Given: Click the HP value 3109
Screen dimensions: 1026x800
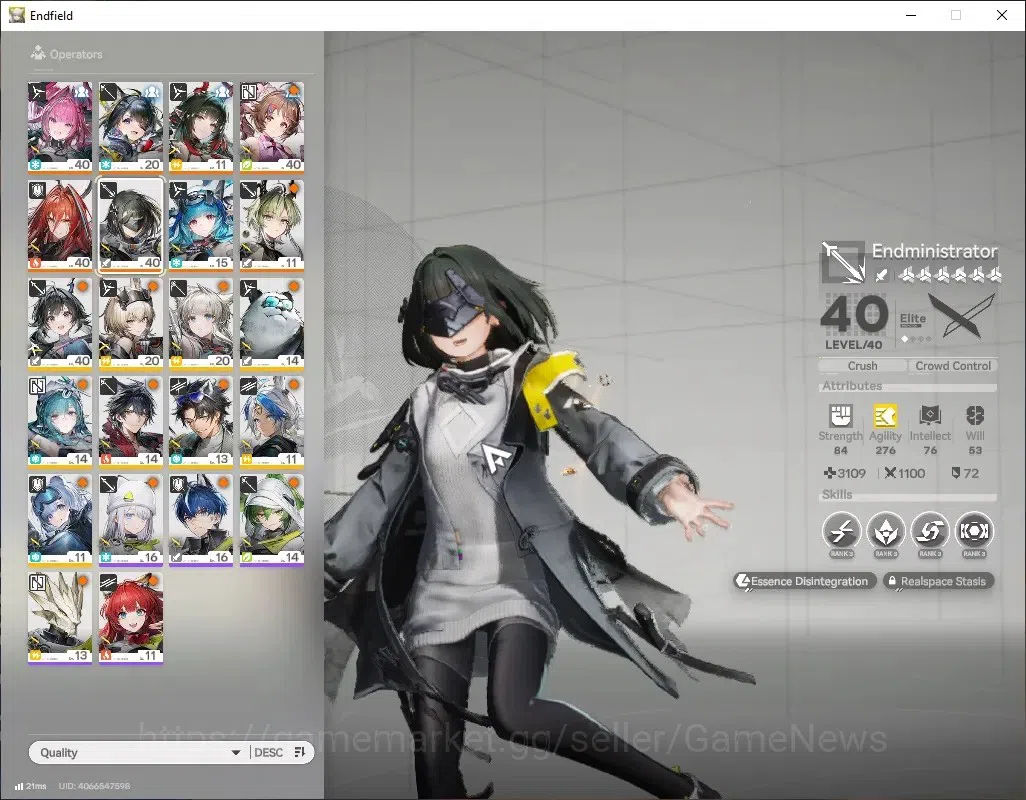Looking at the screenshot, I should click(845, 473).
